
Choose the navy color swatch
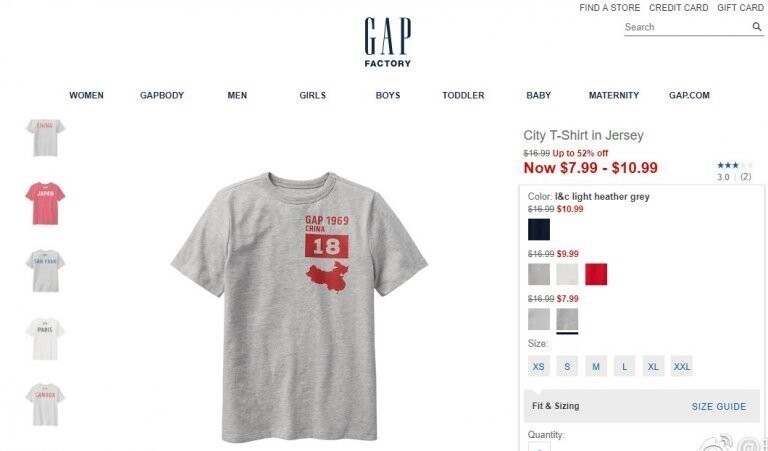(539, 230)
